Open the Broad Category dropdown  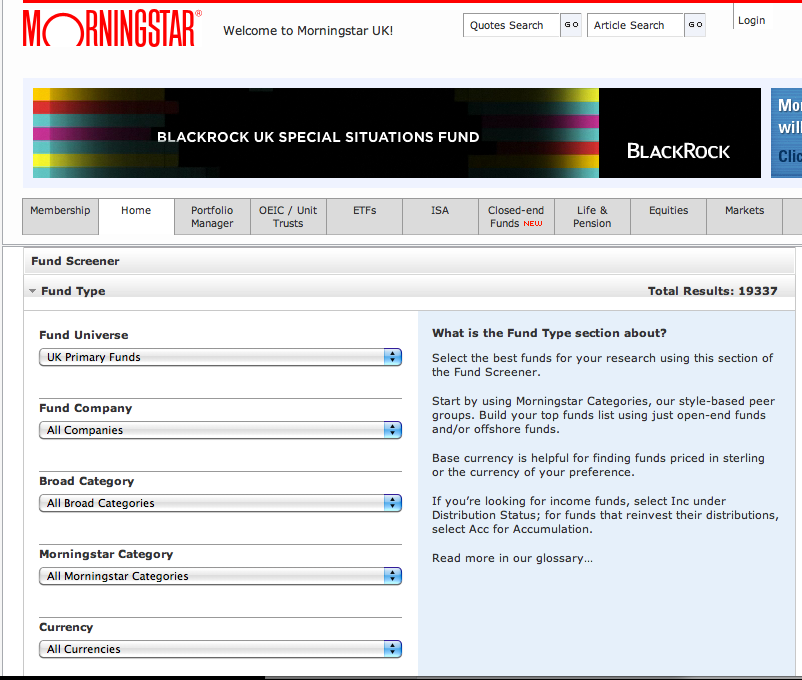[x=220, y=503]
